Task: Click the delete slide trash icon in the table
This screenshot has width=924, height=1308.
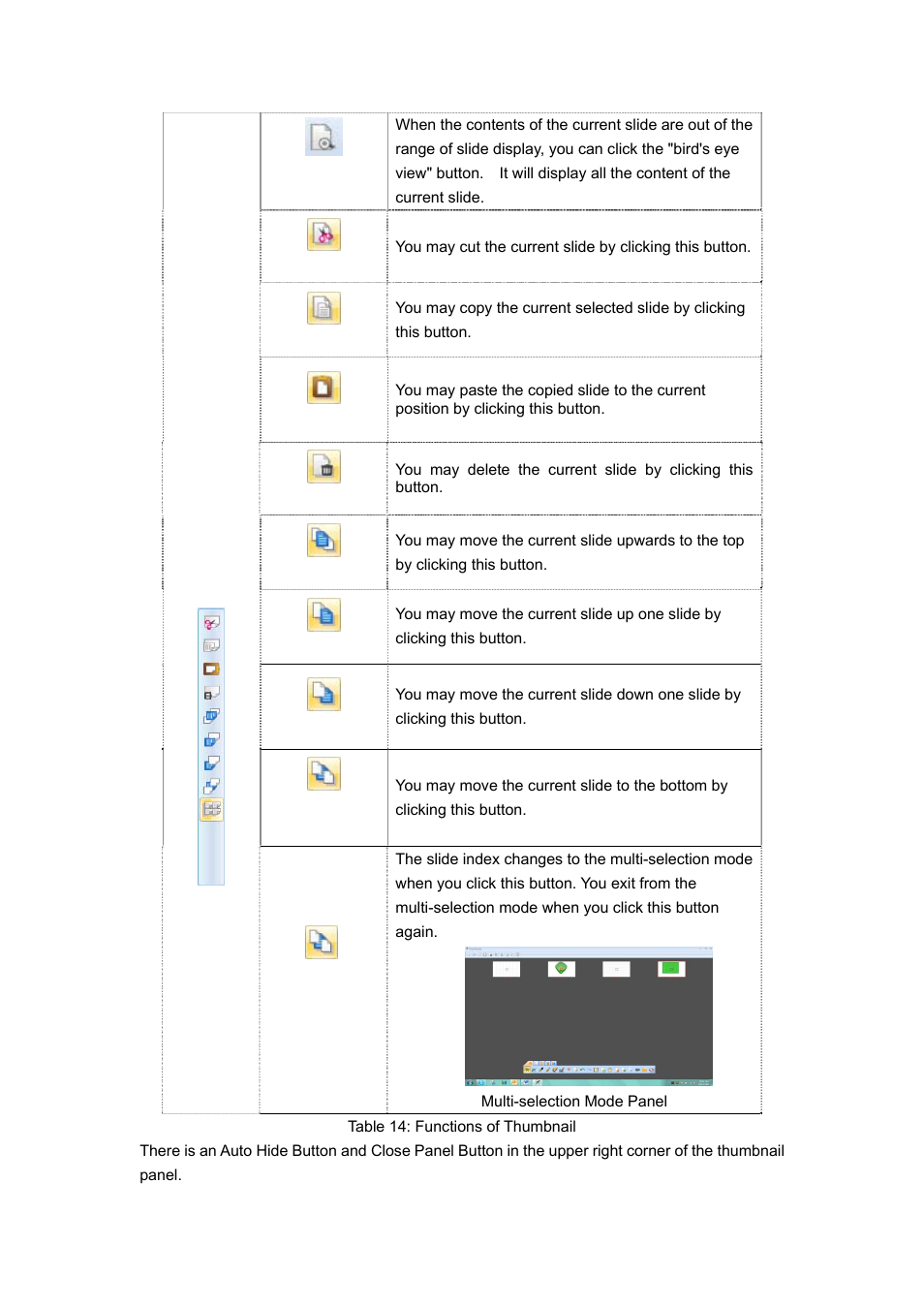Action: pyautogui.click(x=323, y=467)
